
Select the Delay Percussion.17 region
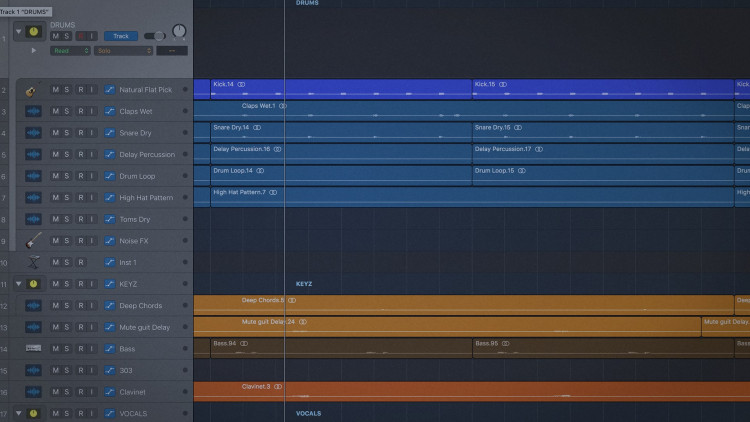pyautogui.click(x=603, y=154)
